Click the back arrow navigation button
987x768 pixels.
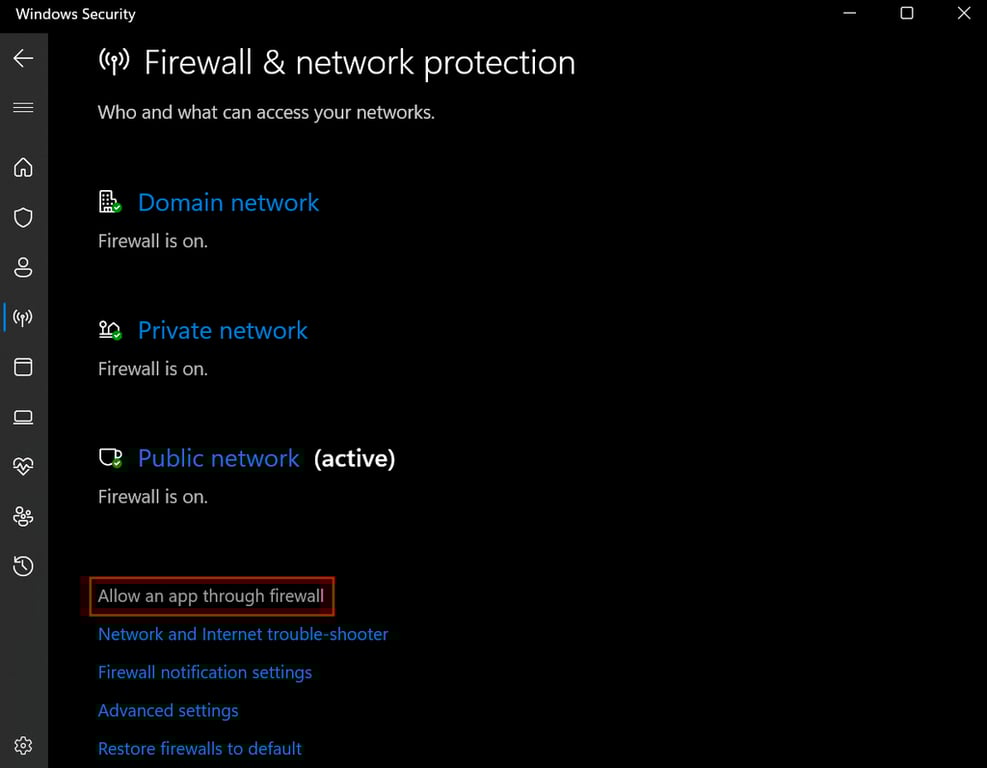(23, 58)
